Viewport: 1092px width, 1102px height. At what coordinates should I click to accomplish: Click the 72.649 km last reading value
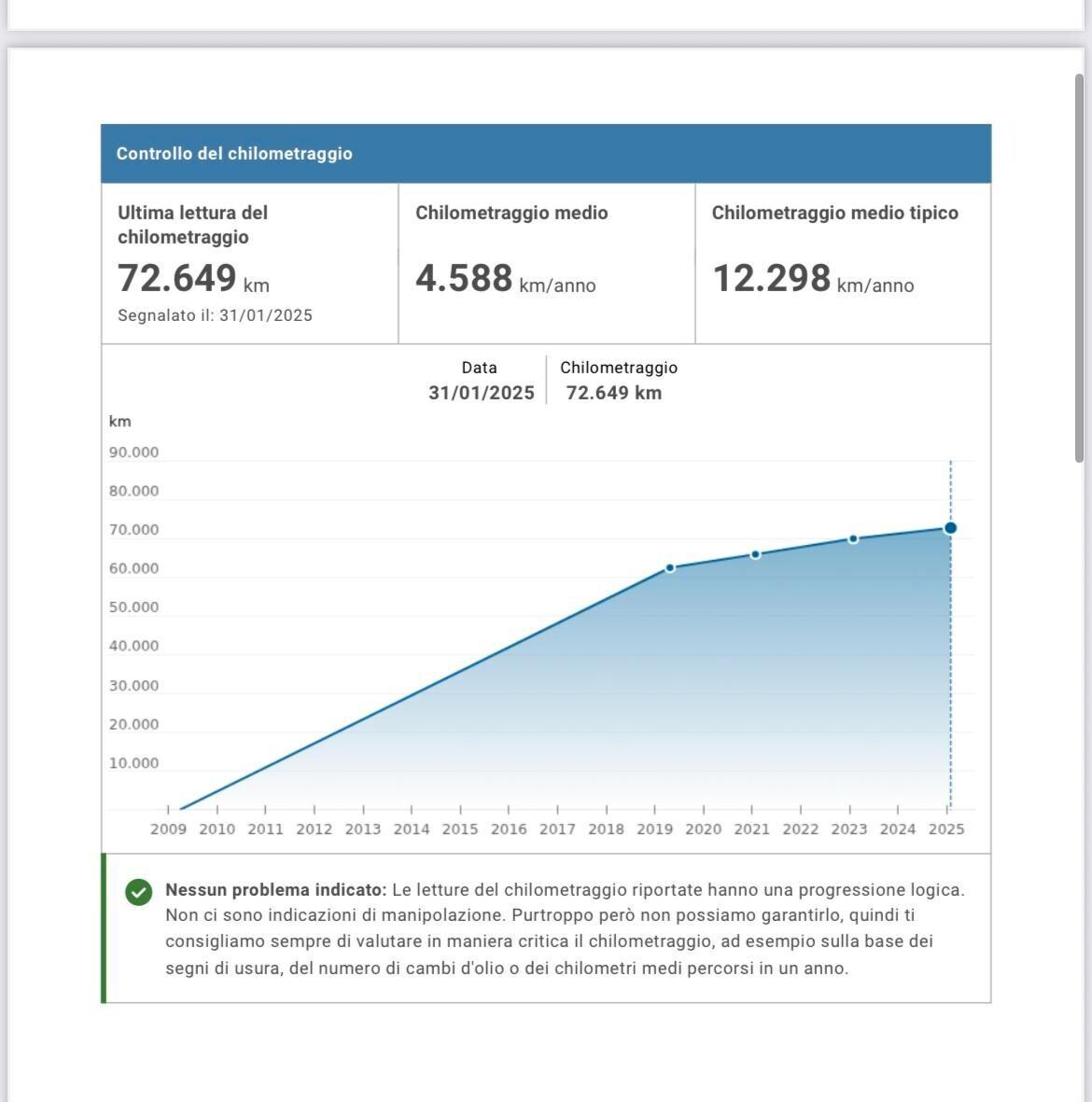[193, 279]
